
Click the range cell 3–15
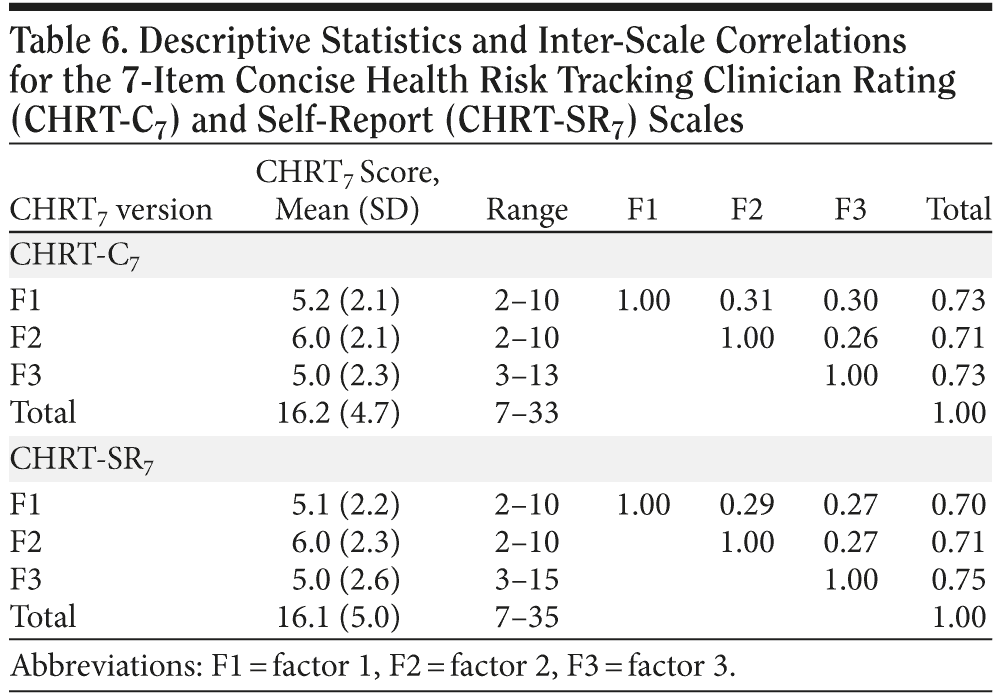[526, 580]
